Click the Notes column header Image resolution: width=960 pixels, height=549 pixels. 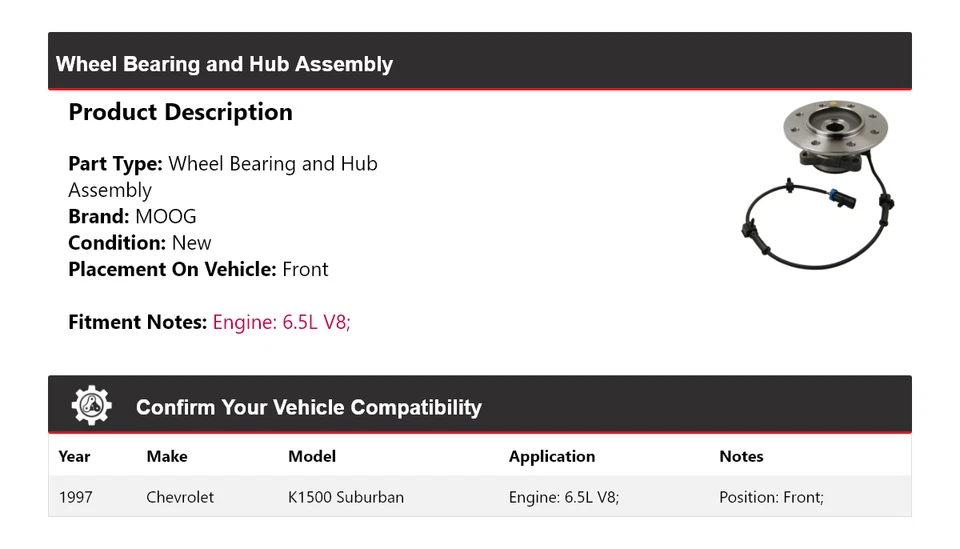click(x=741, y=456)
